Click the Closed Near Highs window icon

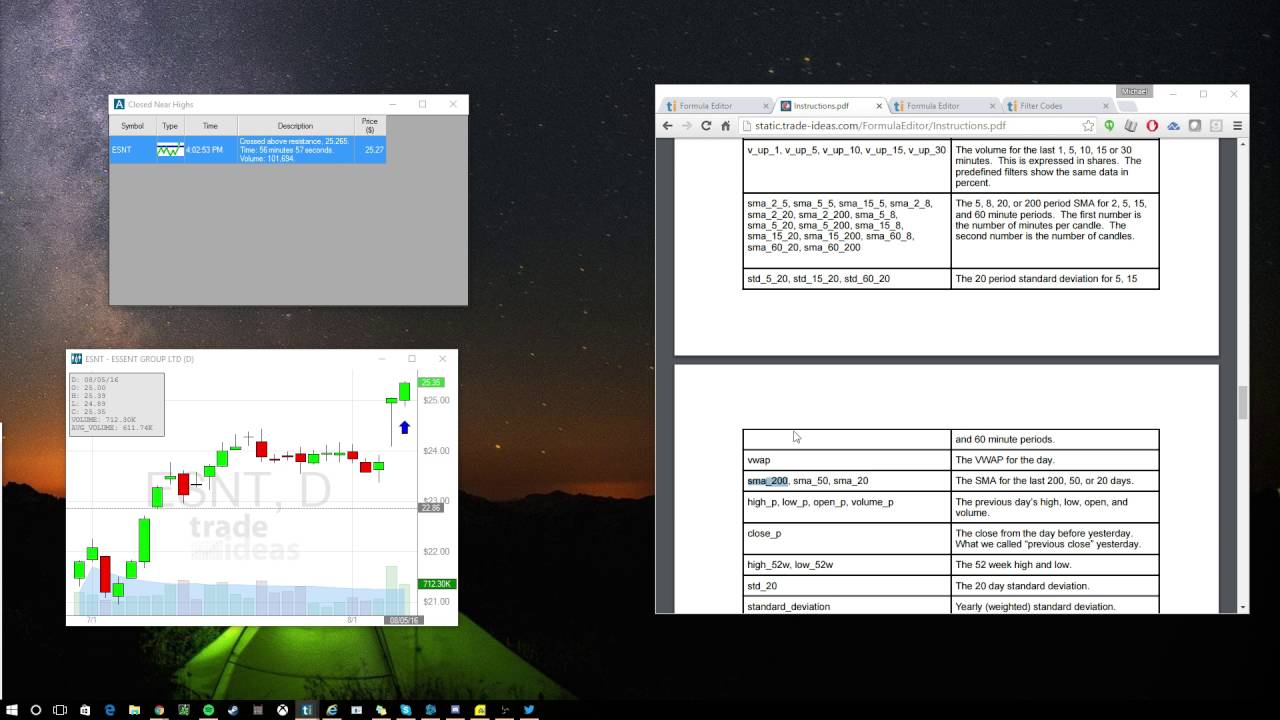pos(119,104)
